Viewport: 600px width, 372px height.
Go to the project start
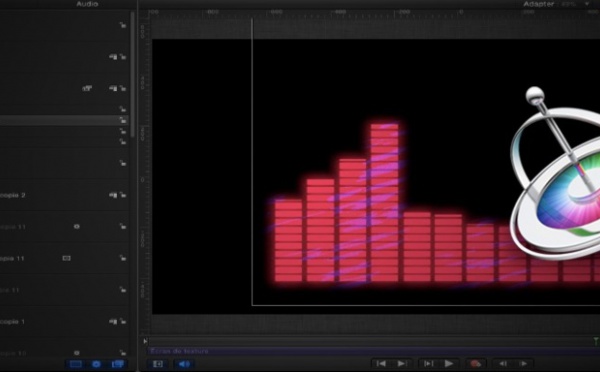tap(381, 364)
